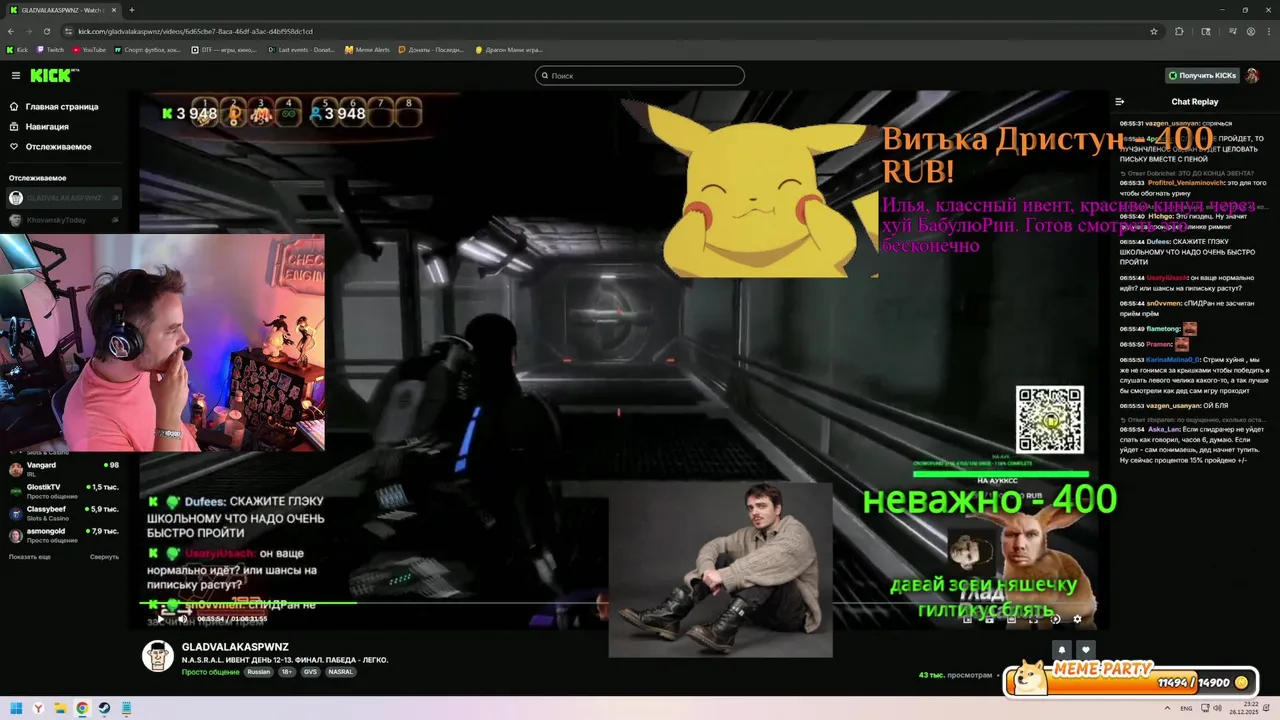Close the GLADVALAKASPWNZ browser tab

tap(115, 10)
